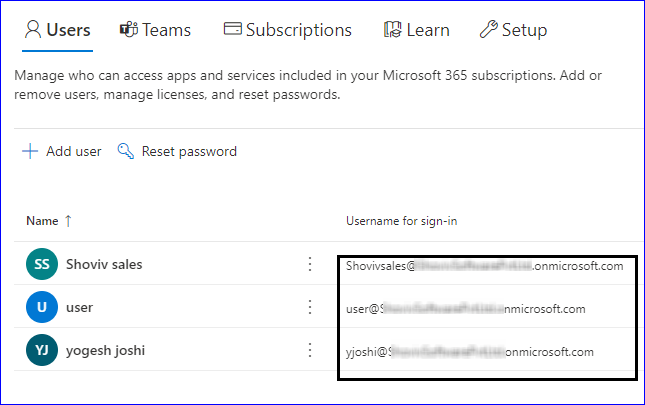Go to the Learn tab

(x=417, y=30)
